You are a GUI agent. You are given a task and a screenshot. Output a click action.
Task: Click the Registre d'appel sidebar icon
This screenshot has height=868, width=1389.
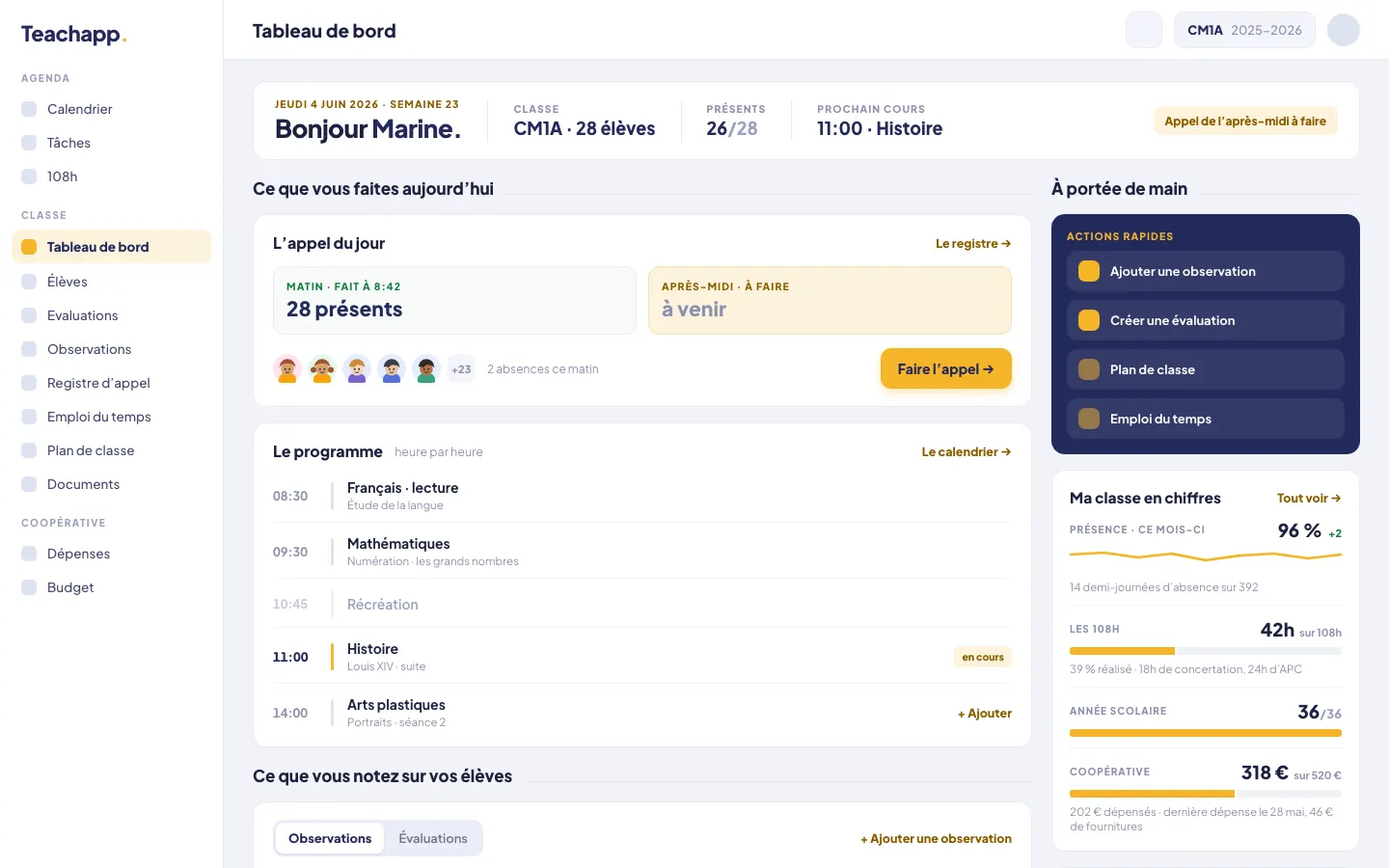(x=29, y=383)
